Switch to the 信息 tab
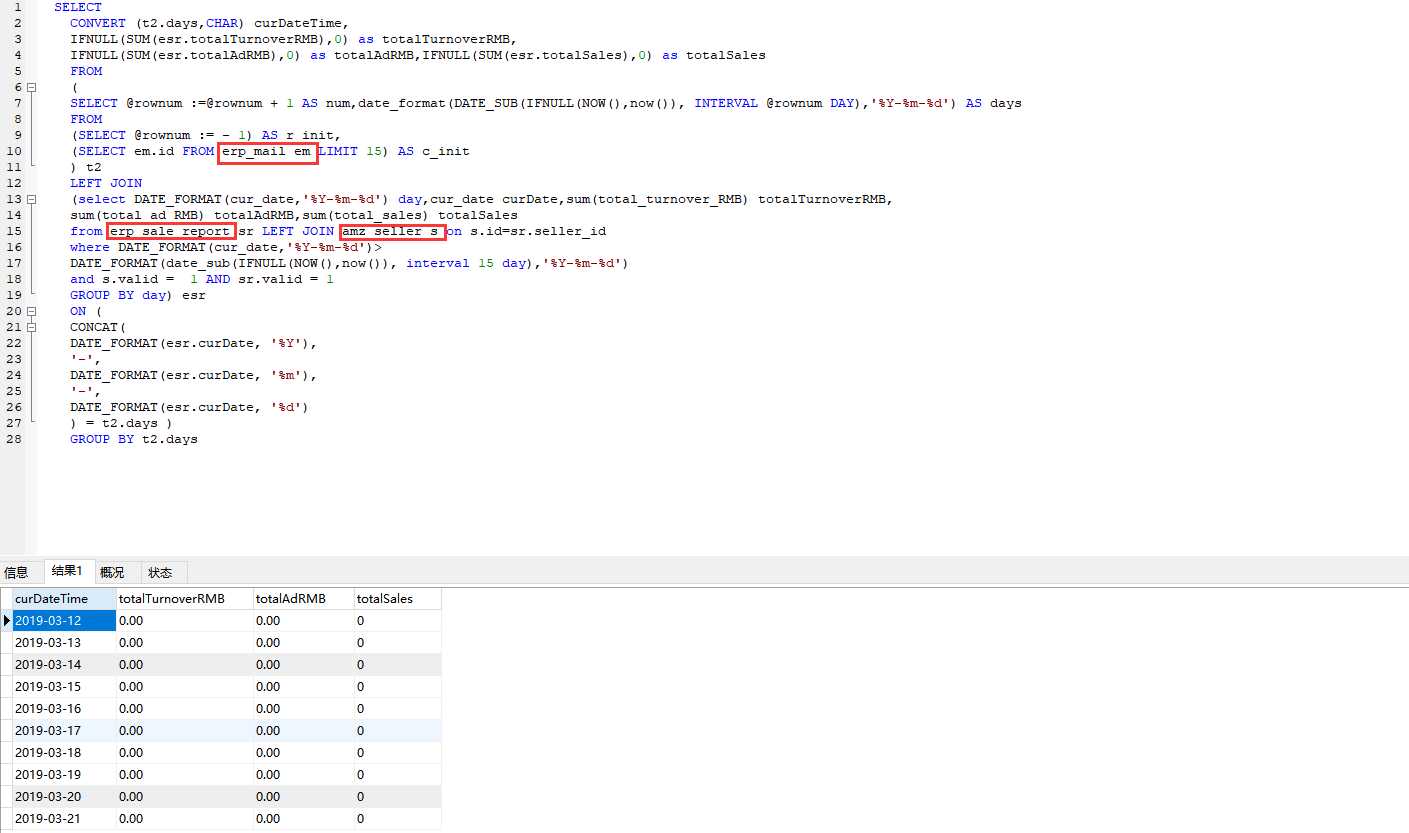This screenshot has width=1409, height=833. 17,573
